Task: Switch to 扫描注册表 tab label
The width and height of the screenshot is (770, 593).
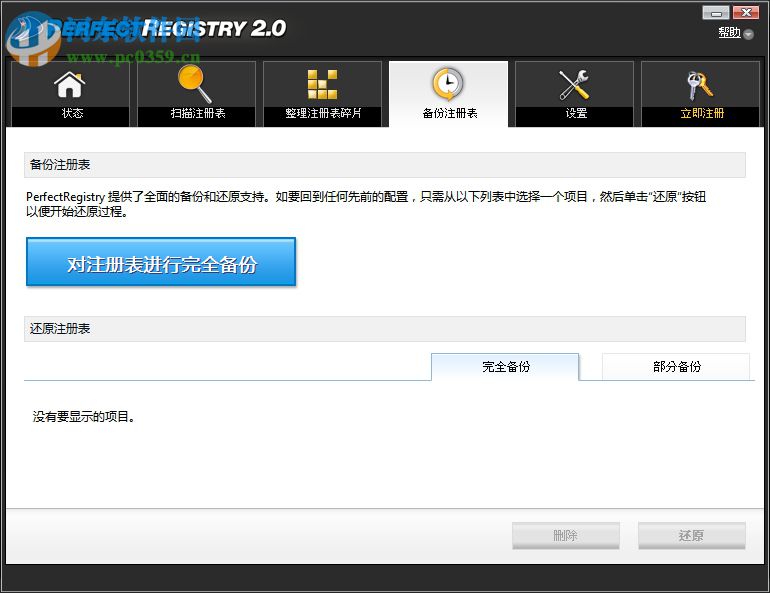Action: click(198, 113)
